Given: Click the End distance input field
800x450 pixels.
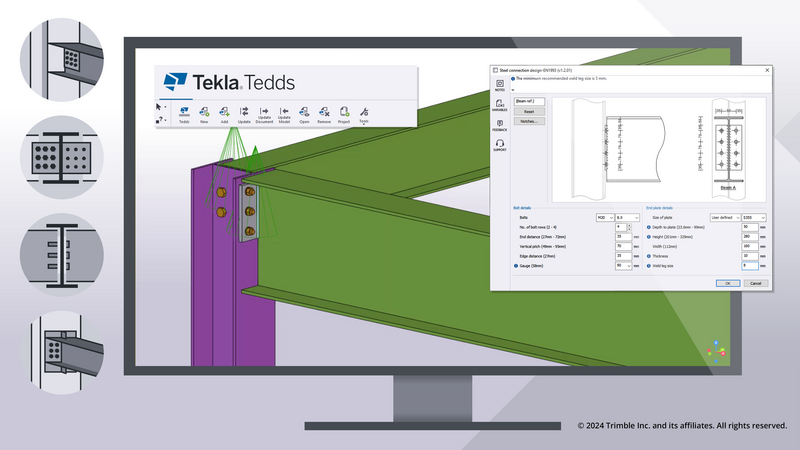Looking at the screenshot, I should tap(623, 237).
